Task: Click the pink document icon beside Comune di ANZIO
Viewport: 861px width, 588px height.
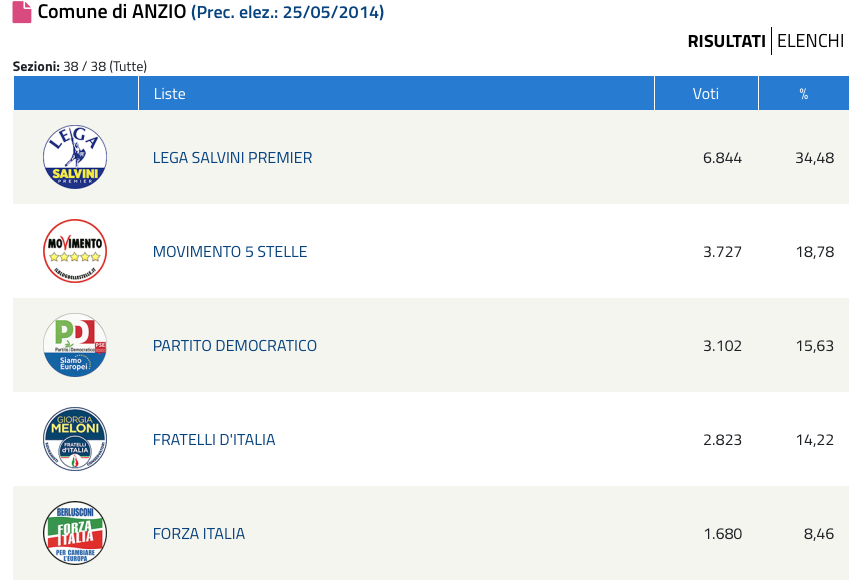Action: [21, 12]
